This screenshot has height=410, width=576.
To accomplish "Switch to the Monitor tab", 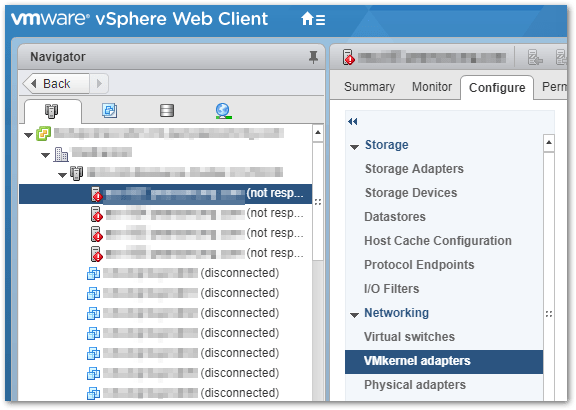I will (432, 87).
